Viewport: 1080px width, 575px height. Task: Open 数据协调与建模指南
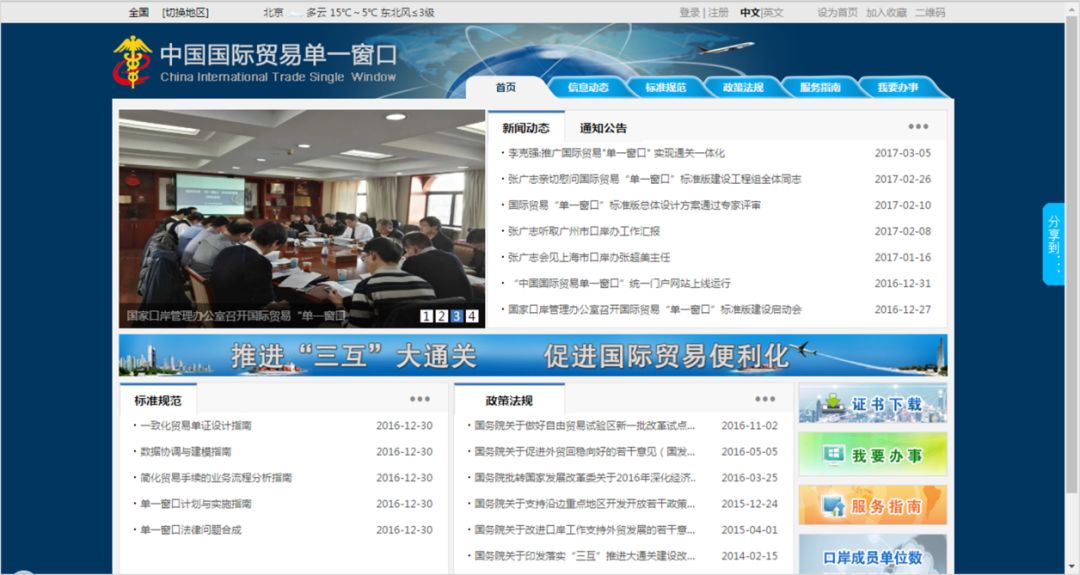(x=185, y=452)
